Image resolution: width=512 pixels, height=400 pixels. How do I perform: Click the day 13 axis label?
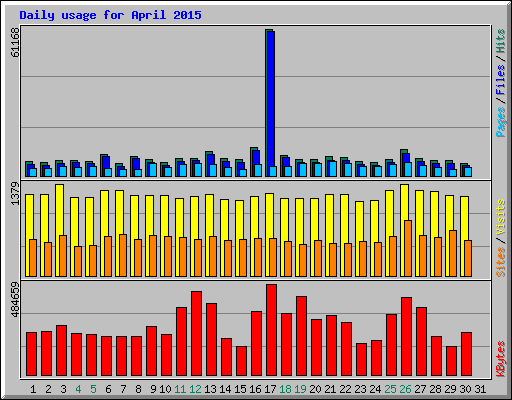[x=210, y=389]
